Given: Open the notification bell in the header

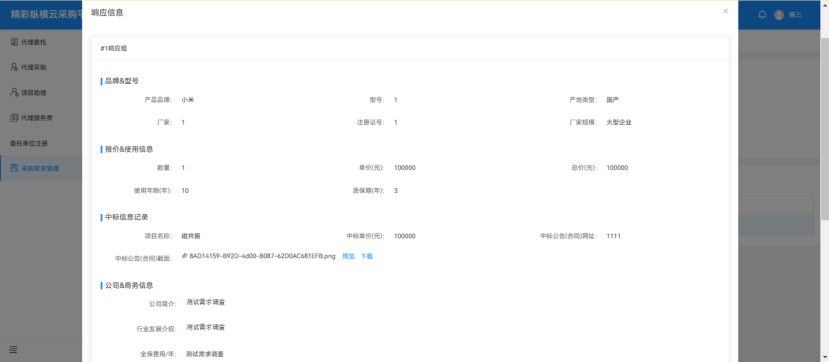Looking at the screenshot, I should click(x=762, y=15).
